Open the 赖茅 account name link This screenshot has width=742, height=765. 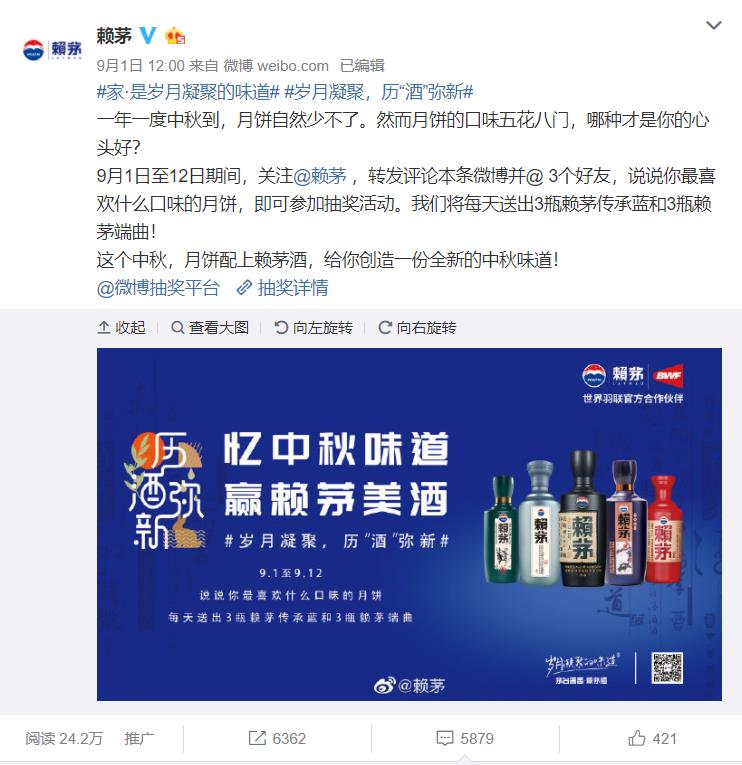pos(114,36)
